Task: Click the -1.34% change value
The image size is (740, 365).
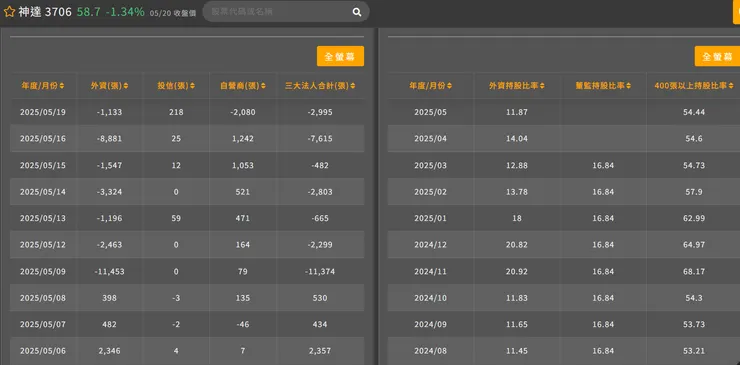Action: [x=125, y=12]
